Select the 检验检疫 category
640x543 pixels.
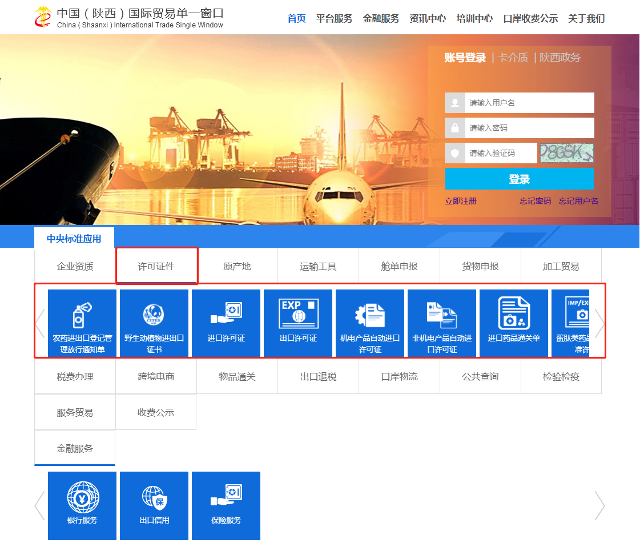pos(561,376)
